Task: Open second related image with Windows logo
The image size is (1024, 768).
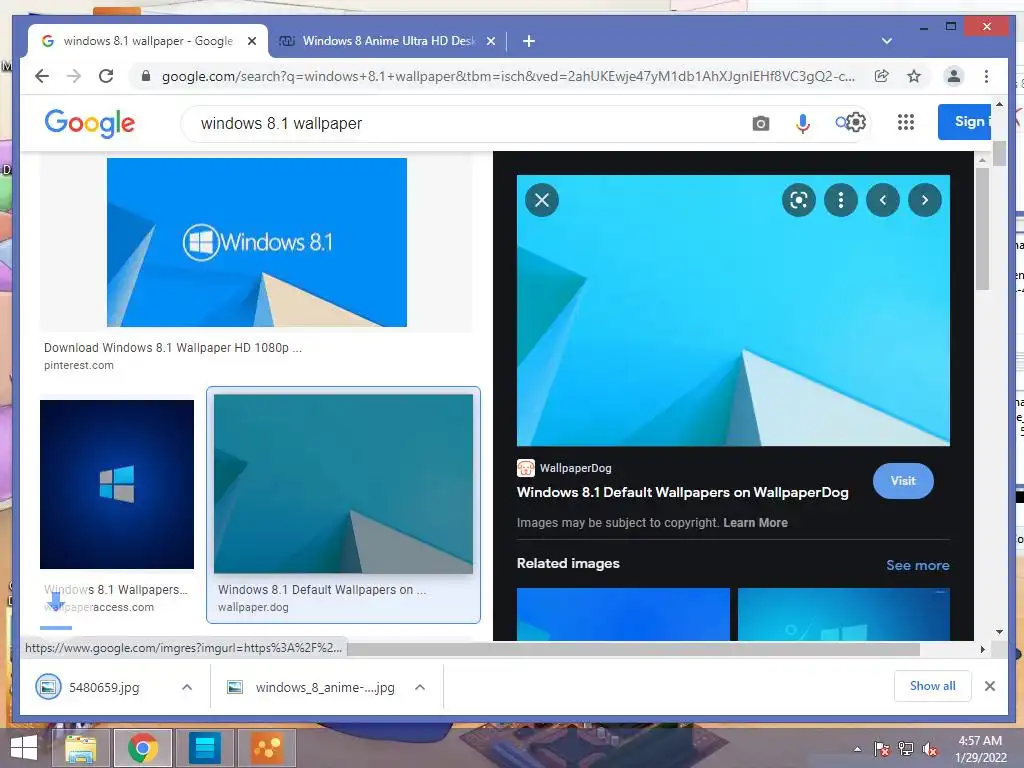Action: pyautogui.click(x=844, y=614)
